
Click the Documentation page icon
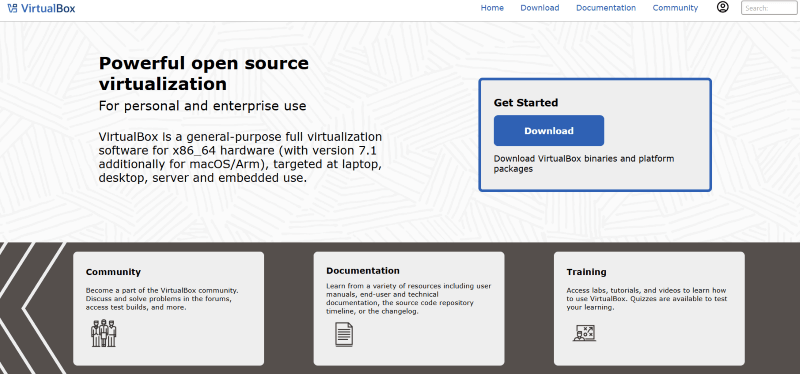pos(344,334)
